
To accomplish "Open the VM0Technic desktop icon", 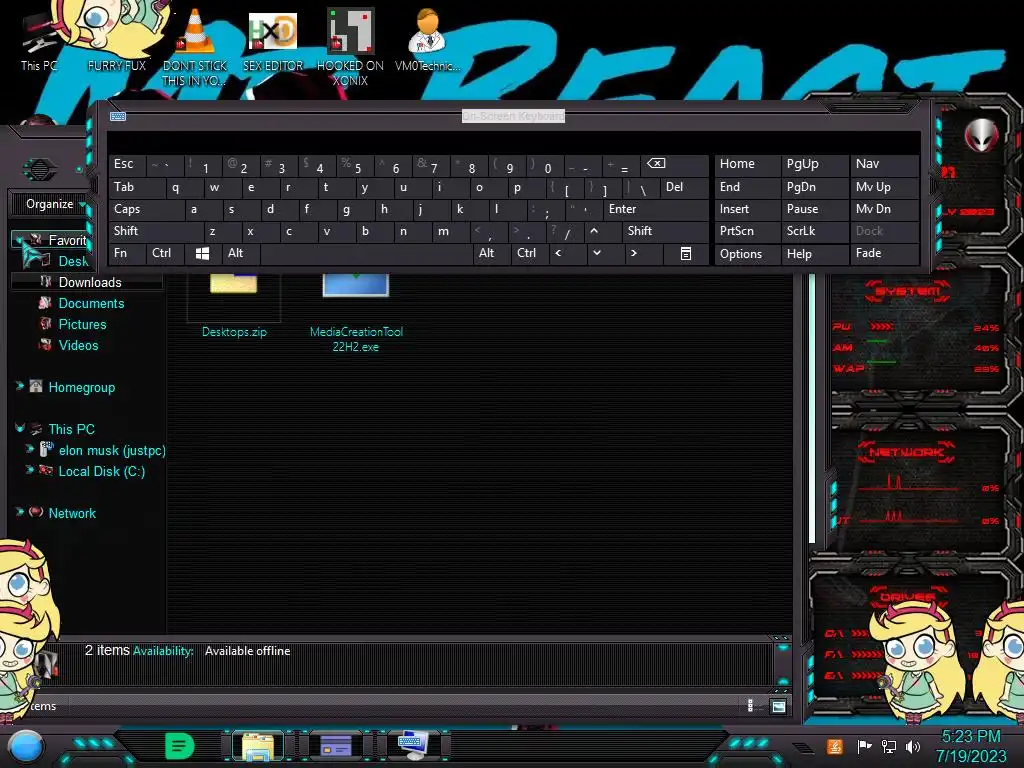I will point(427,40).
